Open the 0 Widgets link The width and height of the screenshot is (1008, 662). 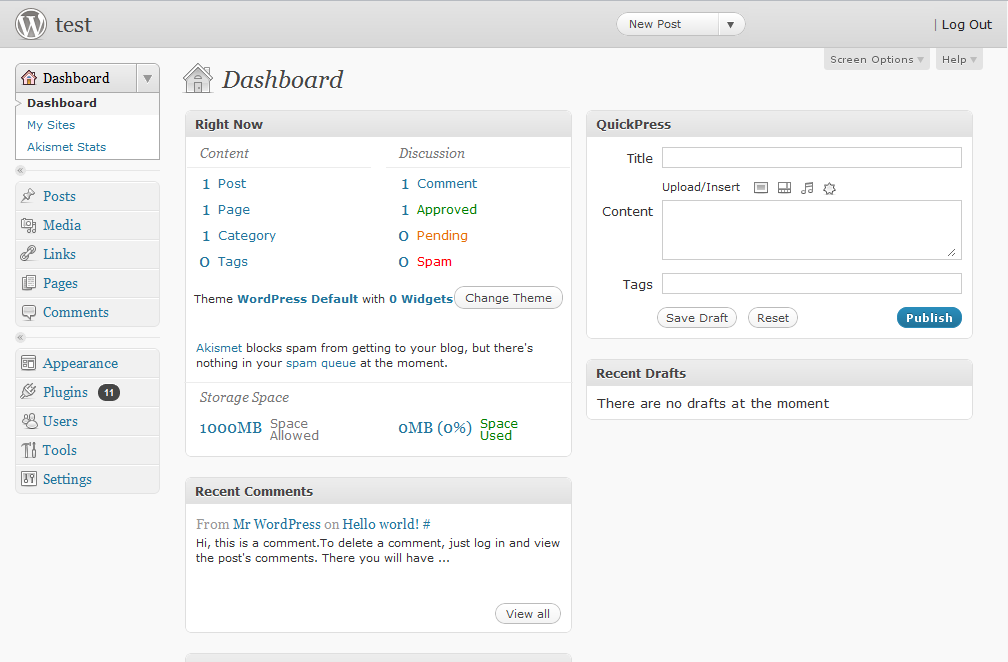pos(421,299)
